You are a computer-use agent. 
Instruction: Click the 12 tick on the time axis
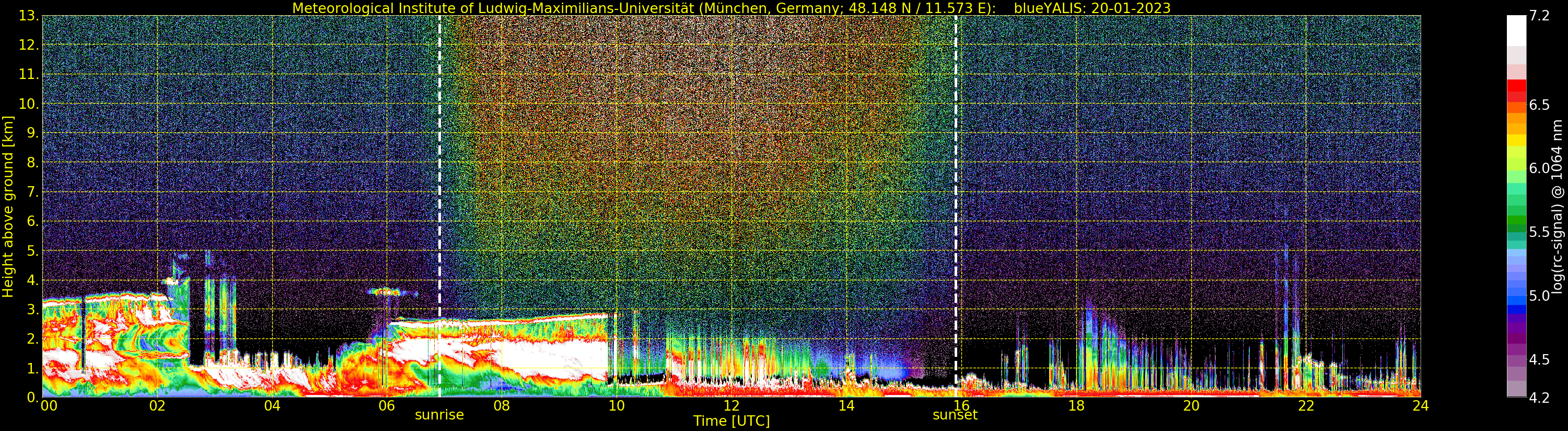pyautogui.click(x=731, y=406)
